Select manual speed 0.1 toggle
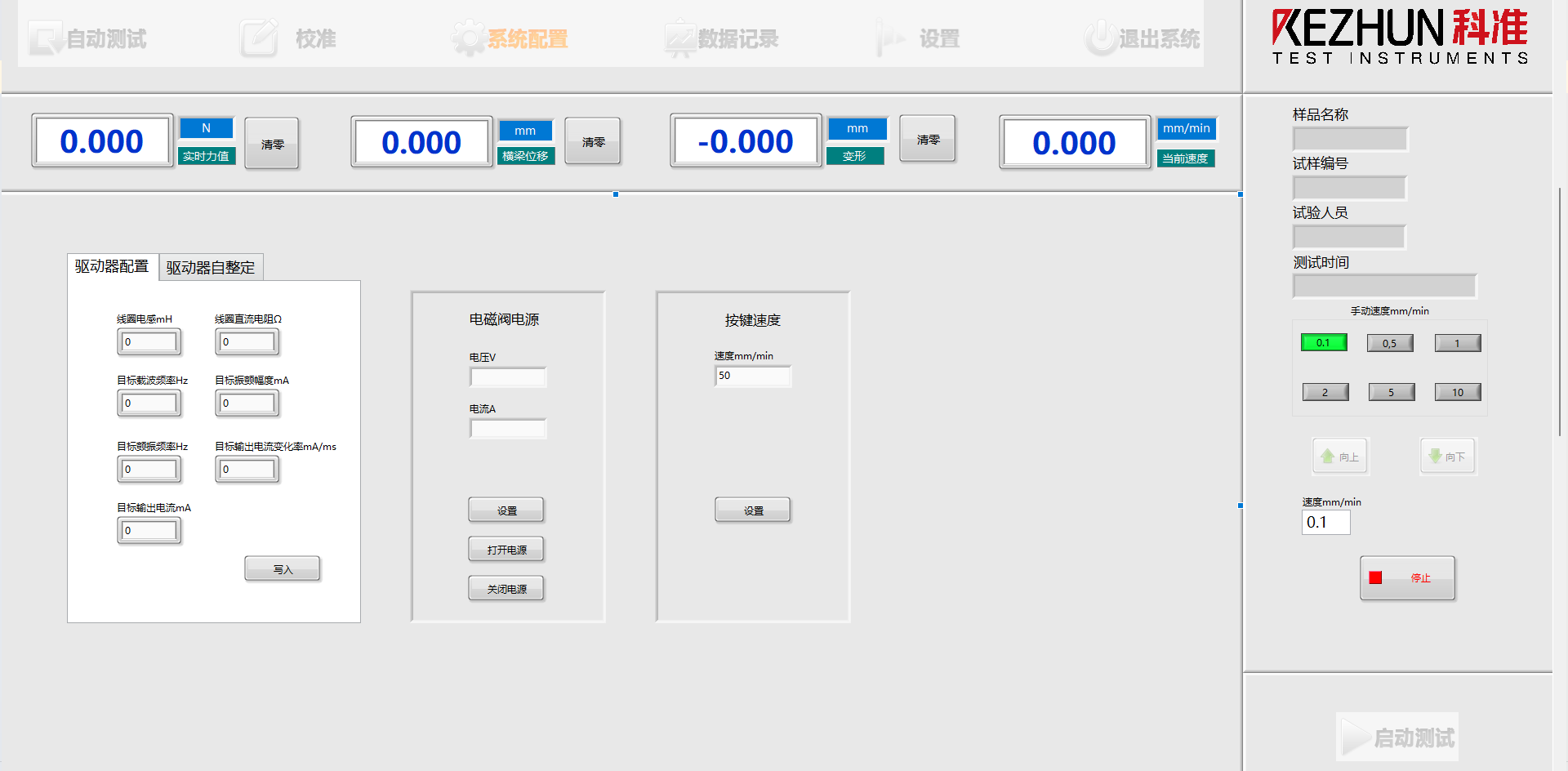The image size is (1568, 771). point(1324,342)
